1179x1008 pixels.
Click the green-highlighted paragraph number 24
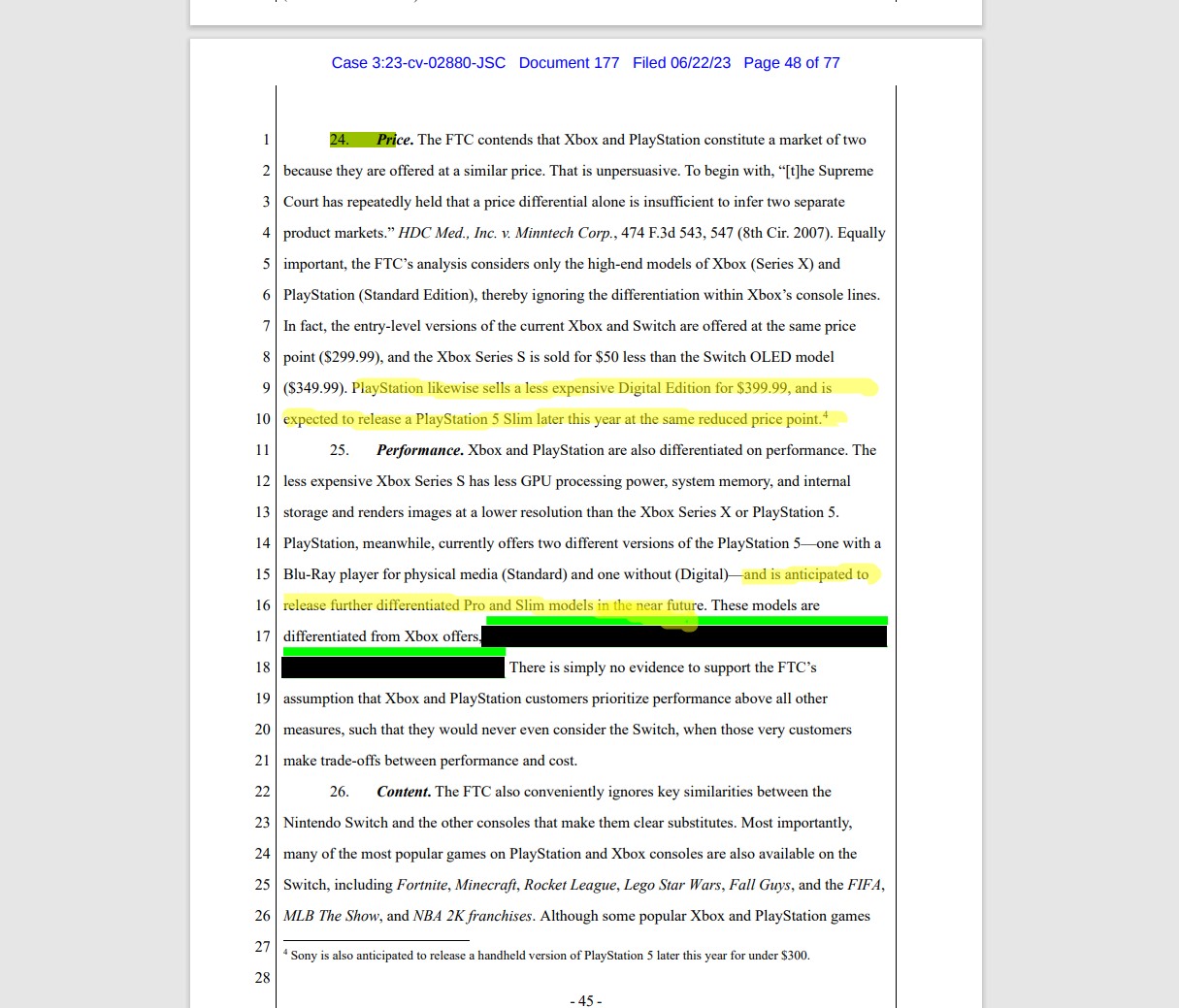tap(340, 140)
